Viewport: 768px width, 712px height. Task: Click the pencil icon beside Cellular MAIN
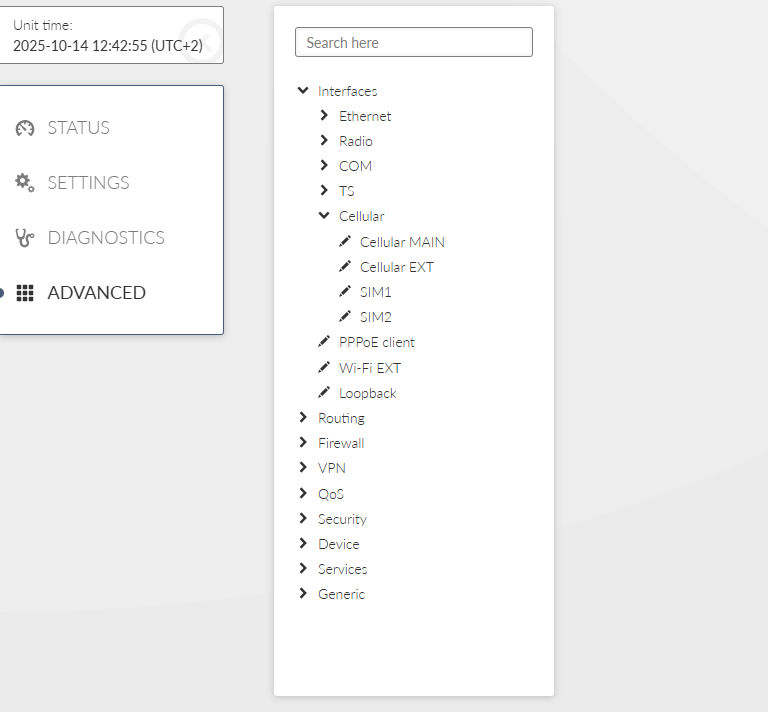point(345,242)
